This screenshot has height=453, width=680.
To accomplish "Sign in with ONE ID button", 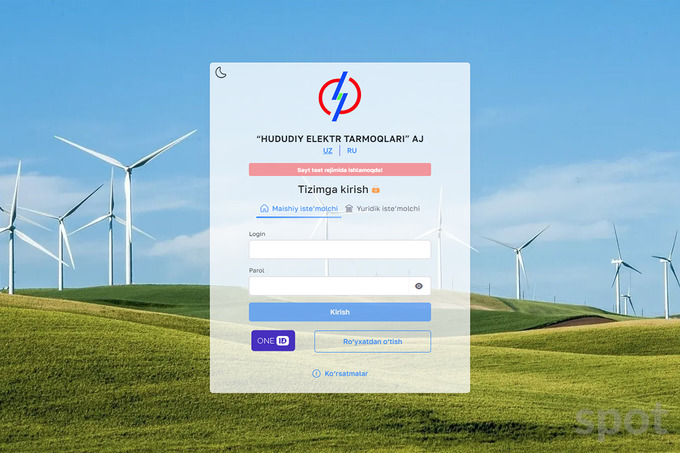I will (x=273, y=341).
